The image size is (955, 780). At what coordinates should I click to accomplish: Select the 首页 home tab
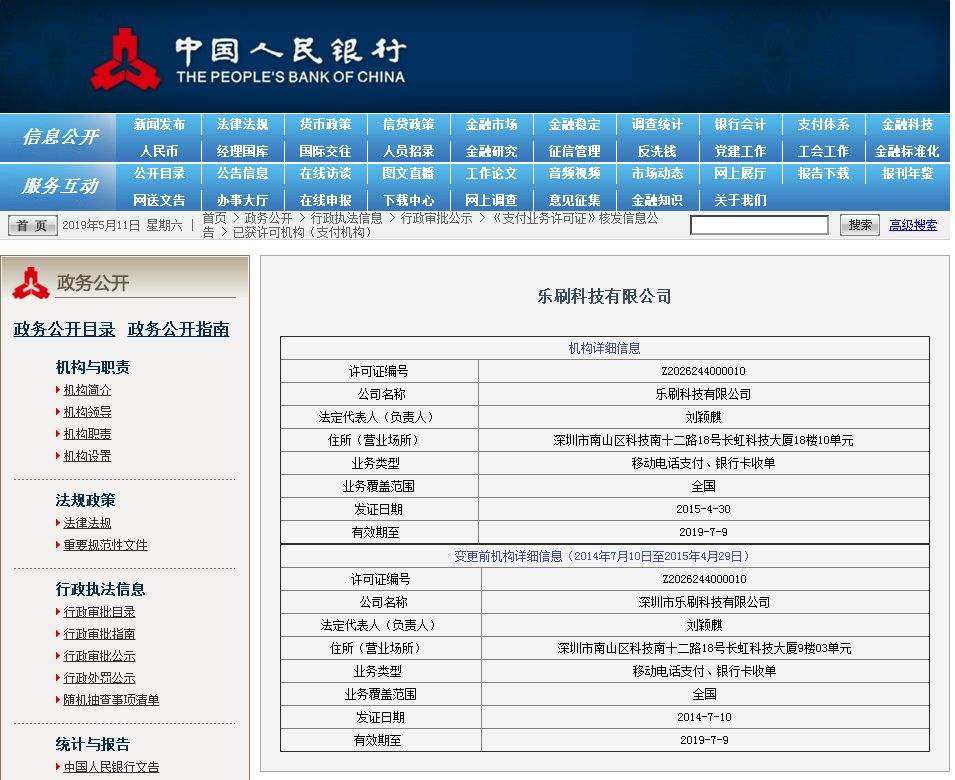(32, 224)
